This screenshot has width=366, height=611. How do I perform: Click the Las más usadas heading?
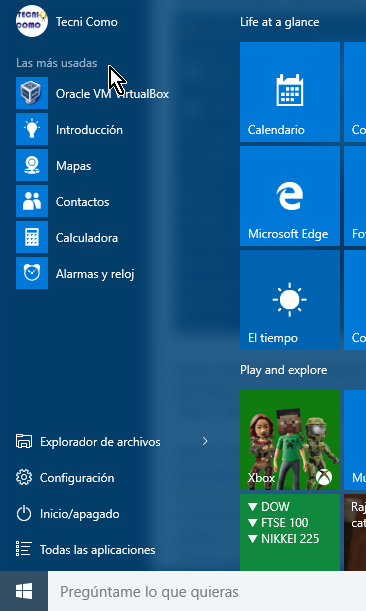(57, 63)
